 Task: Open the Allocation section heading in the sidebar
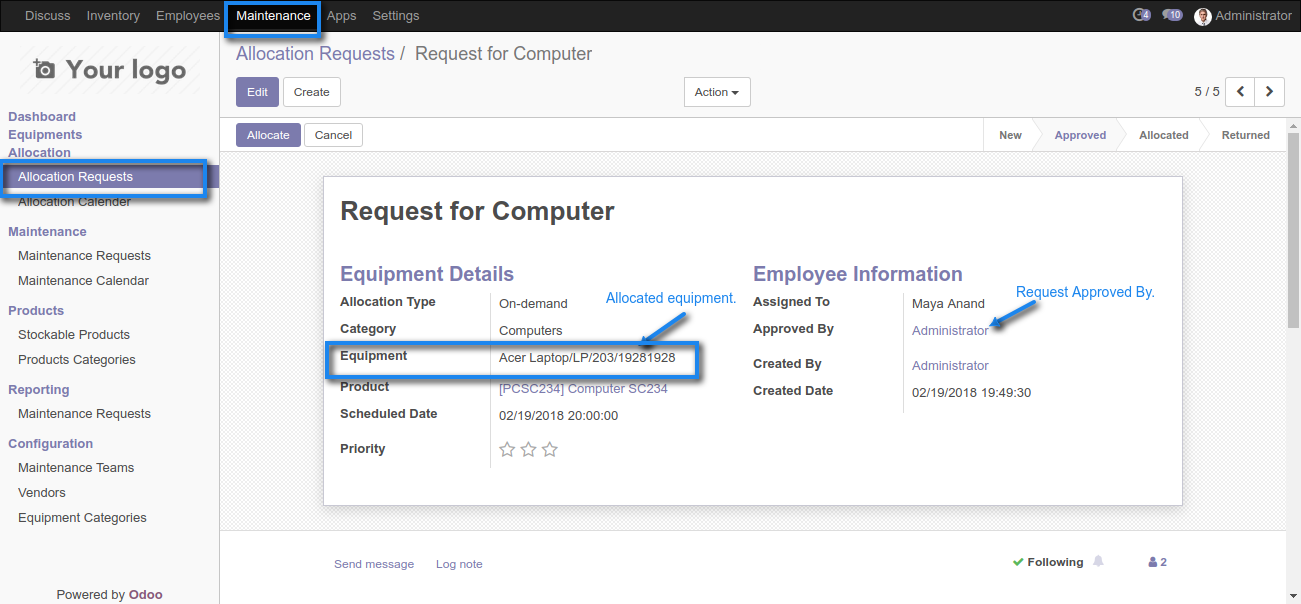coord(39,153)
